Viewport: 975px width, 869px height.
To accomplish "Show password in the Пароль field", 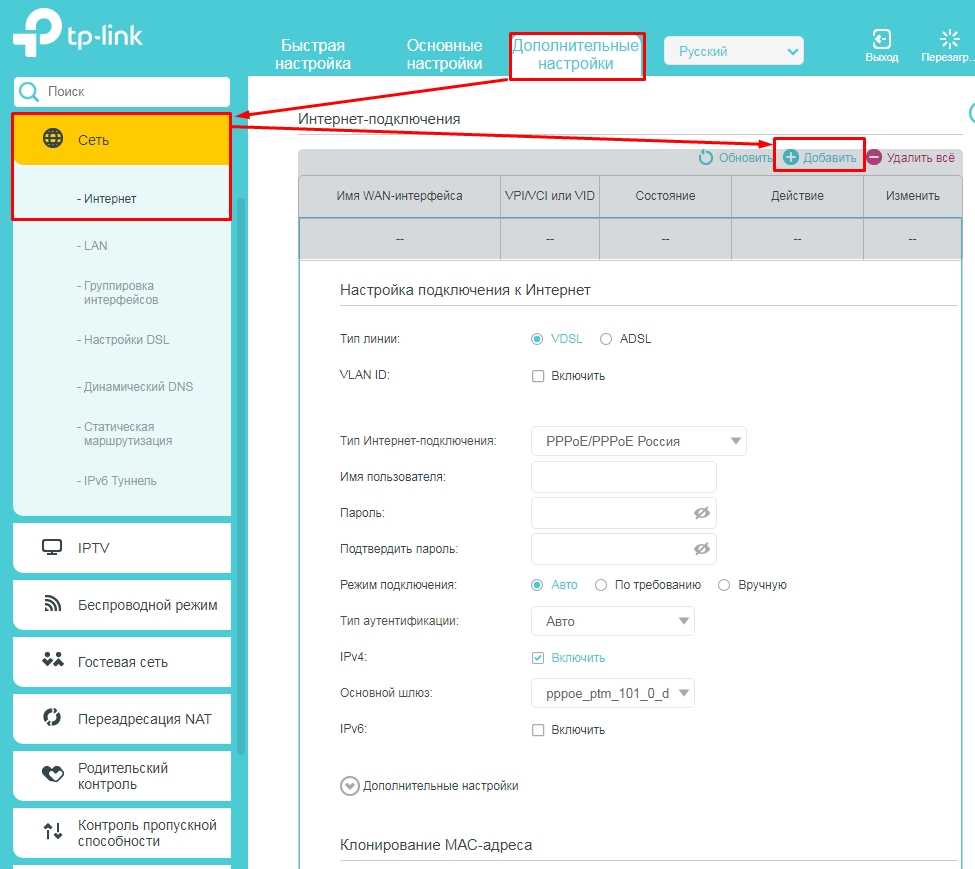I will (x=701, y=513).
